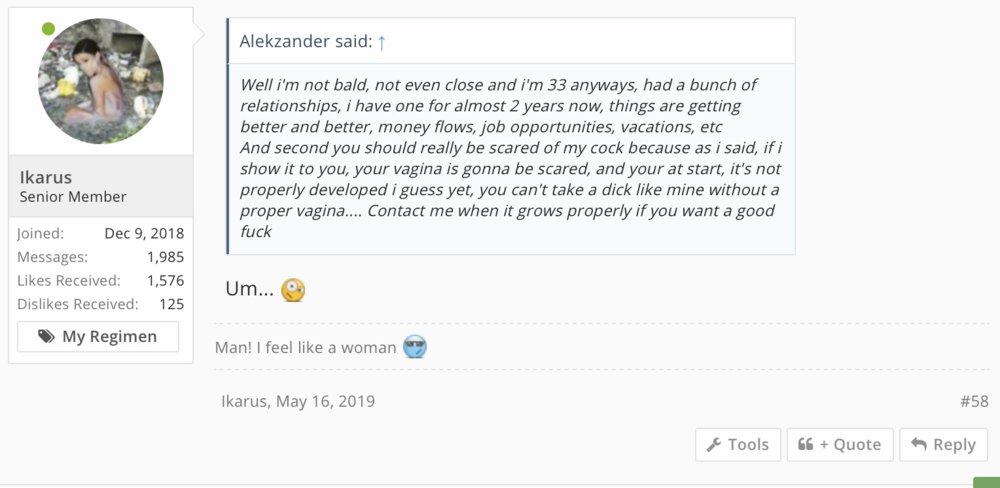
Task: Click the "Senior Member" user title
Action: coord(73,197)
